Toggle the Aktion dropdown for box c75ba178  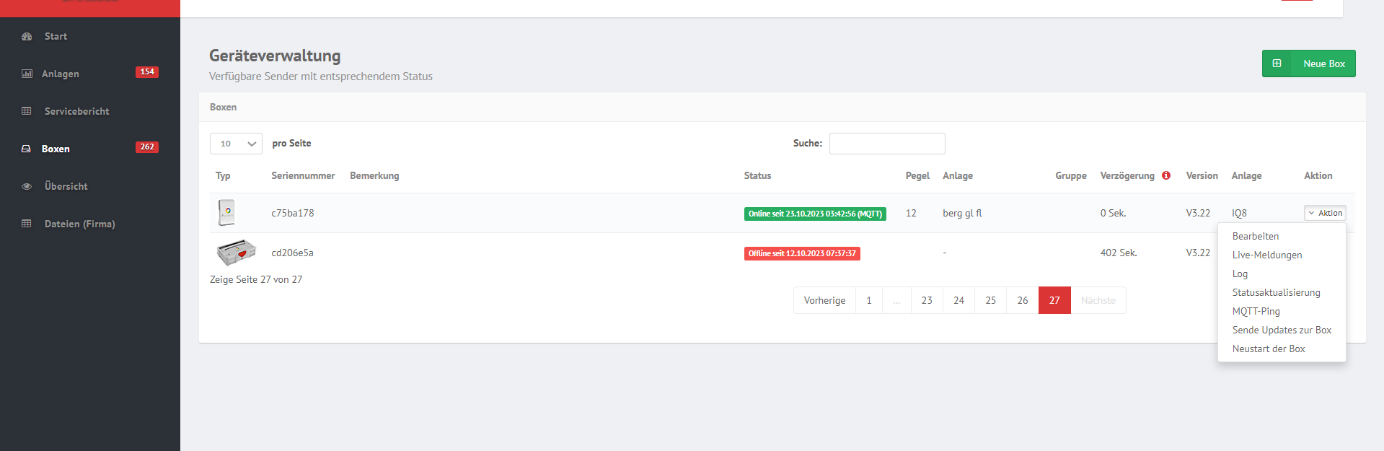tap(1325, 213)
